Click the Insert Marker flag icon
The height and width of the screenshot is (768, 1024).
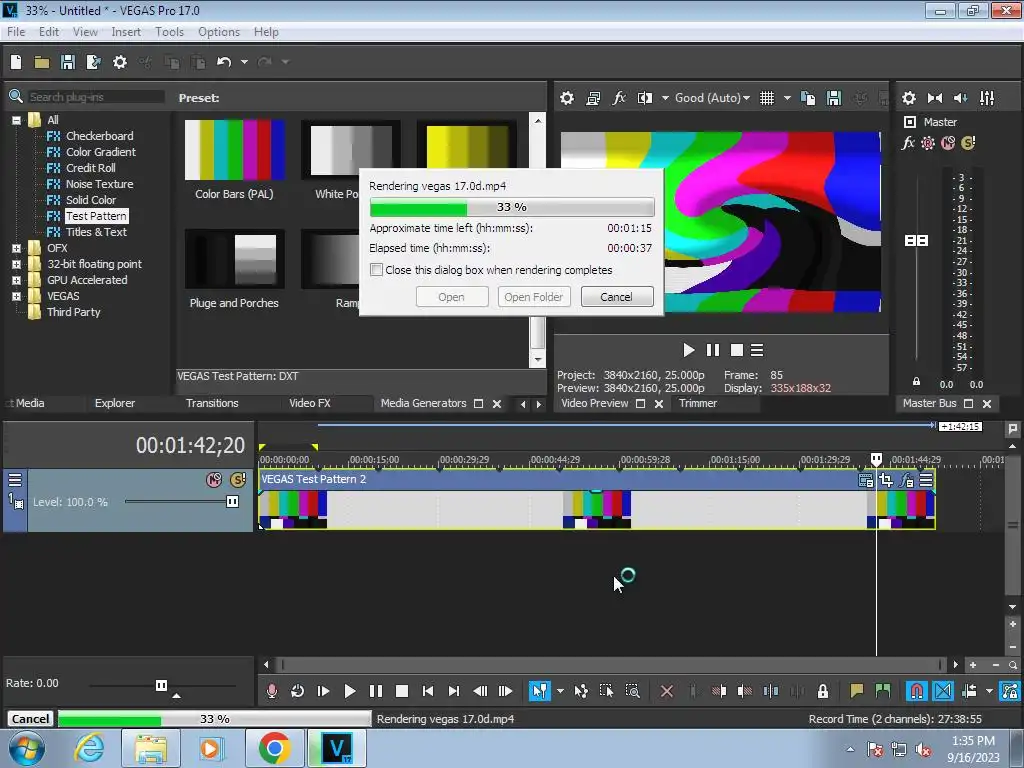tap(856, 691)
